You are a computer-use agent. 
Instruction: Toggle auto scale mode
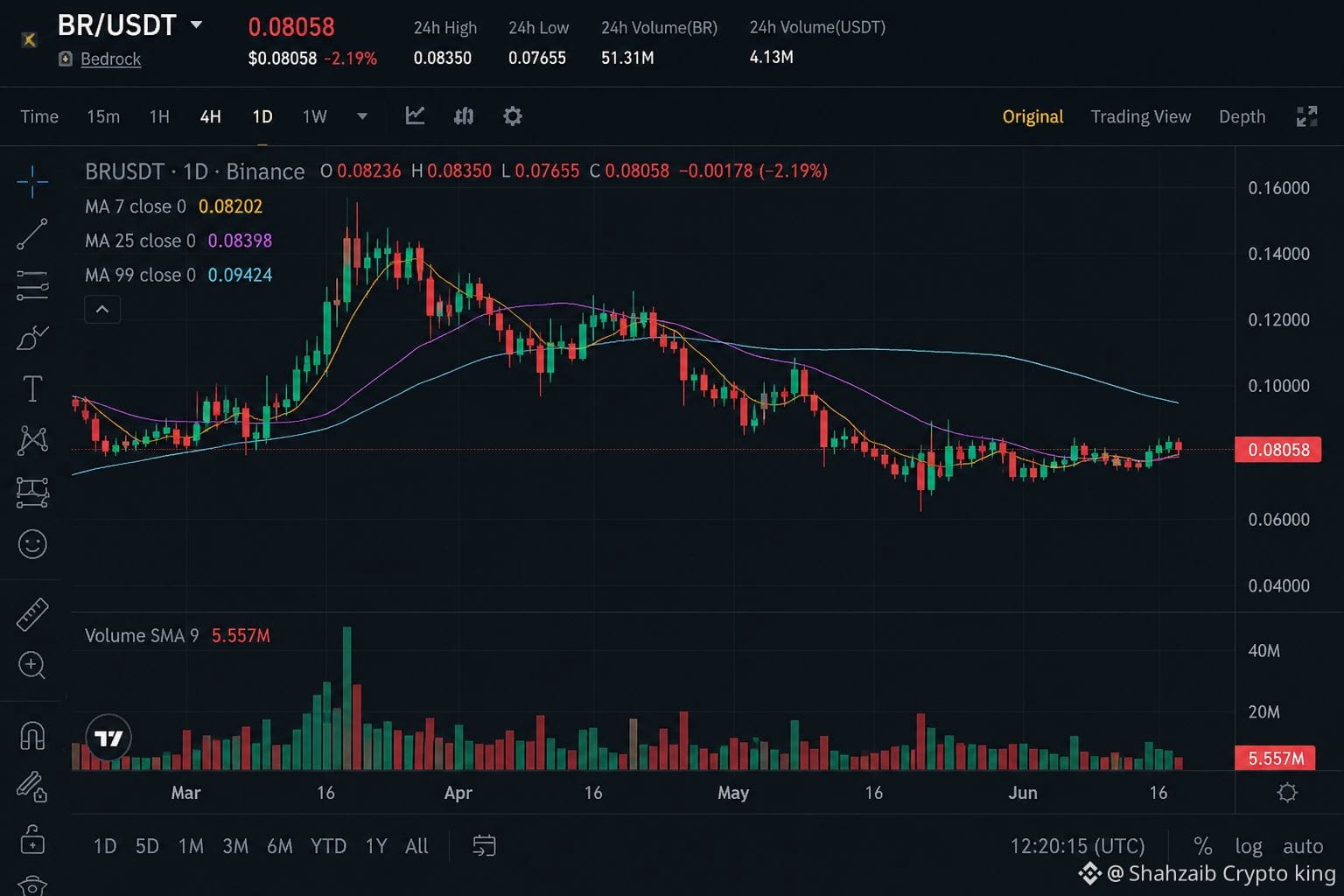tap(1303, 846)
